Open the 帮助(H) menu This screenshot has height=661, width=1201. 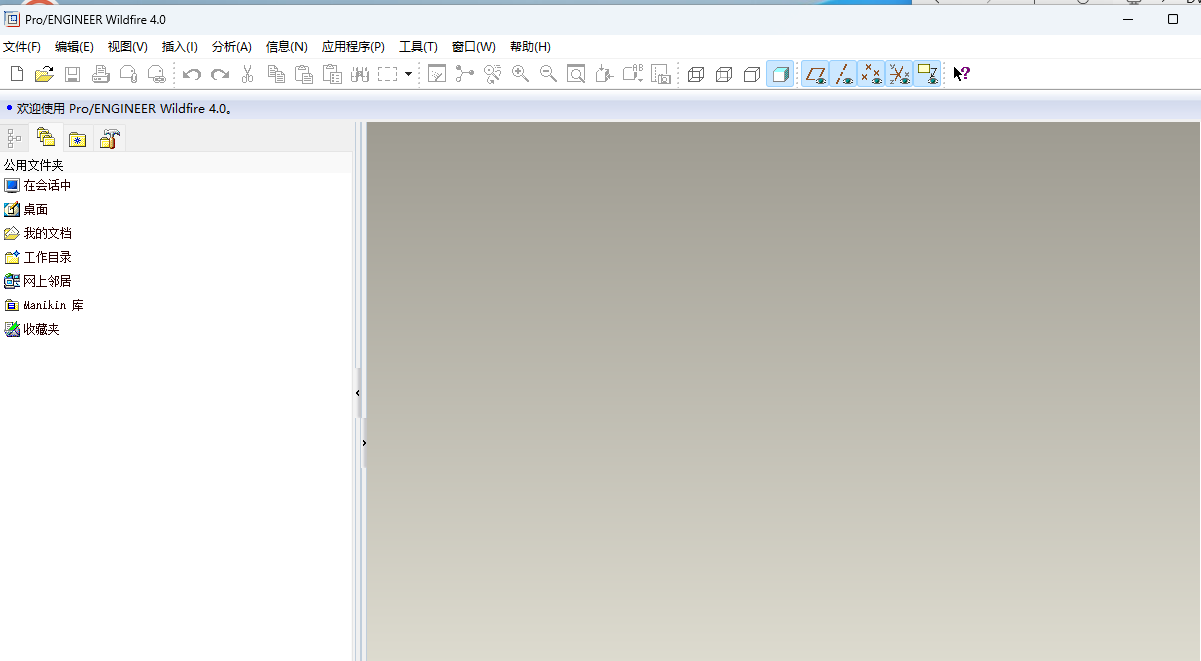[530, 47]
